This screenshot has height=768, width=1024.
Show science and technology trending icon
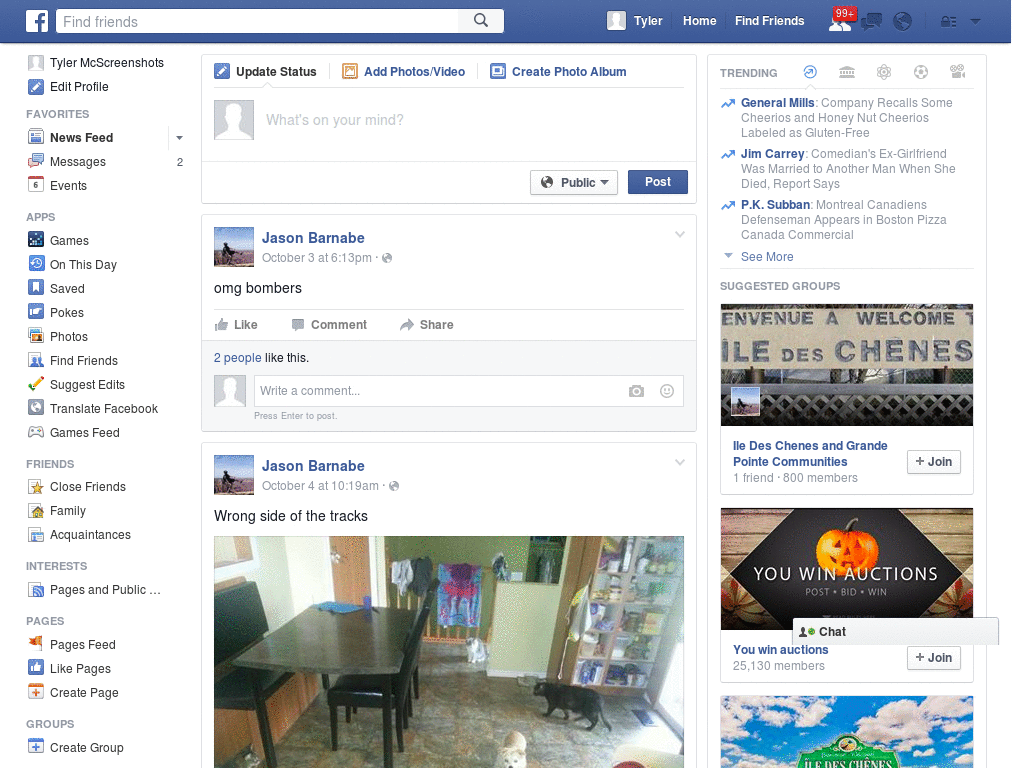pyautogui.click(x=884, y=72)
